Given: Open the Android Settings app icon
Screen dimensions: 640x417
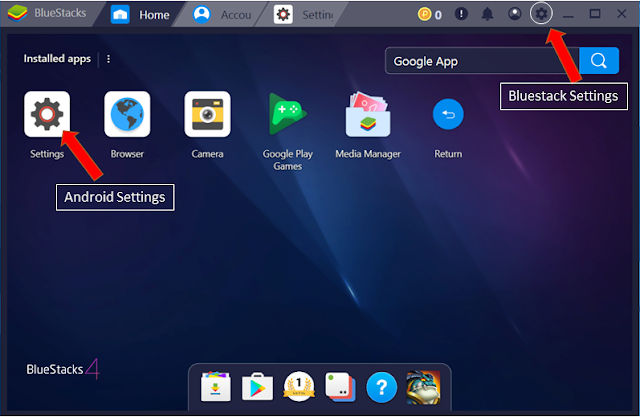Looking at the screenshot, I should (47, 114).
